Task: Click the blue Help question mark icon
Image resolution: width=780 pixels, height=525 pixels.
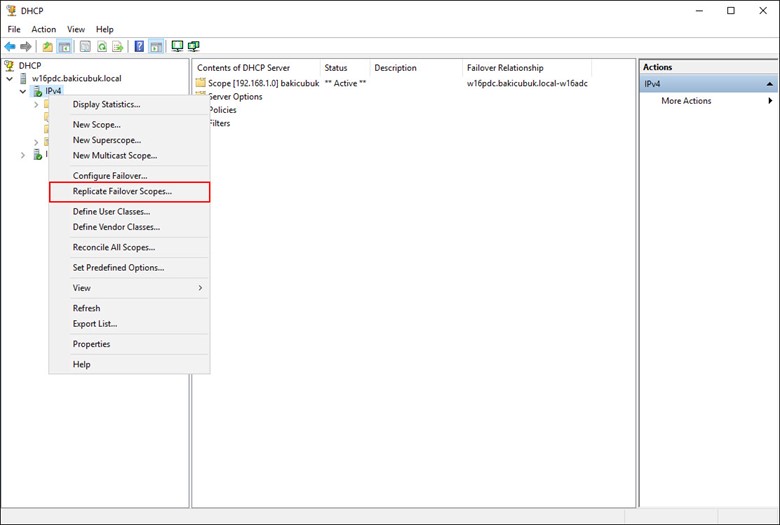Action: [x=139, y=46]
